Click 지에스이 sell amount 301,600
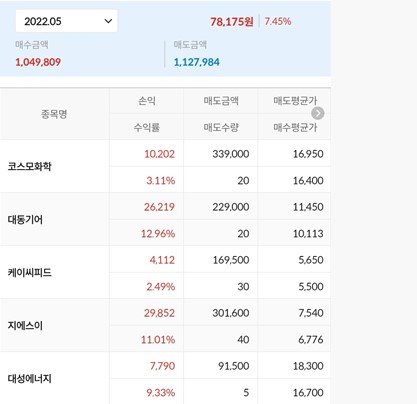Image resolution: width=417 pixels, height=404 pixels. tap(231, 313)
